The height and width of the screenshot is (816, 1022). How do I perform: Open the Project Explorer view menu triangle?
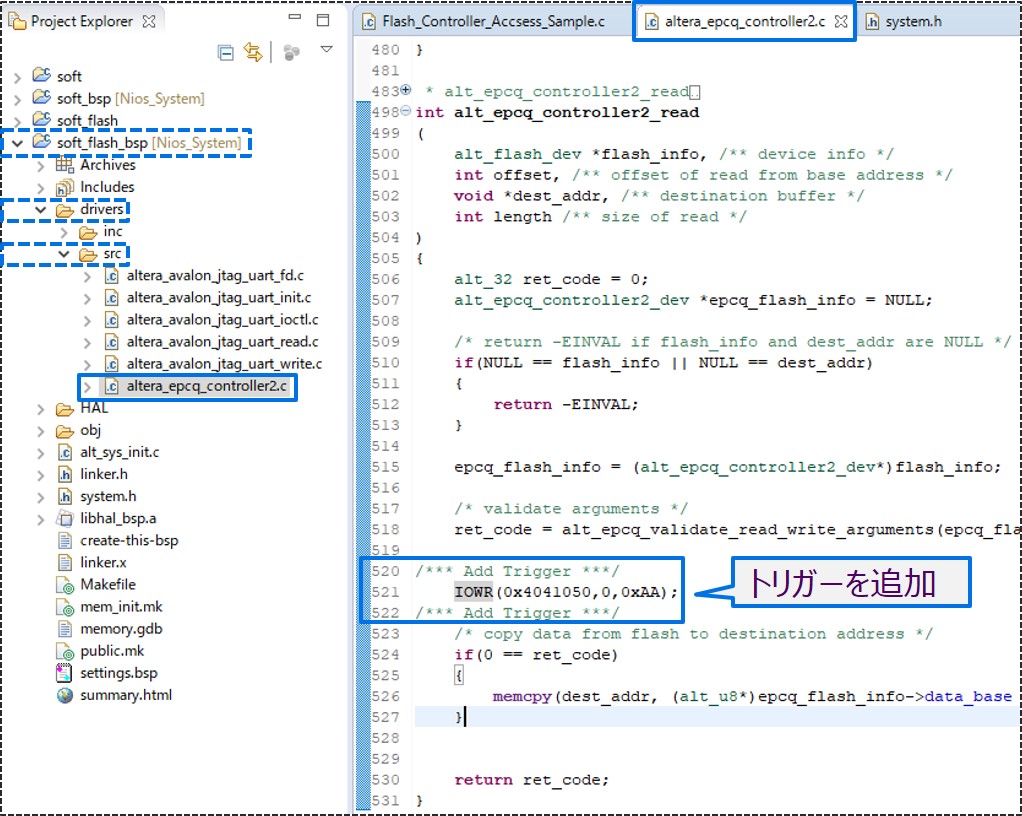327,50
